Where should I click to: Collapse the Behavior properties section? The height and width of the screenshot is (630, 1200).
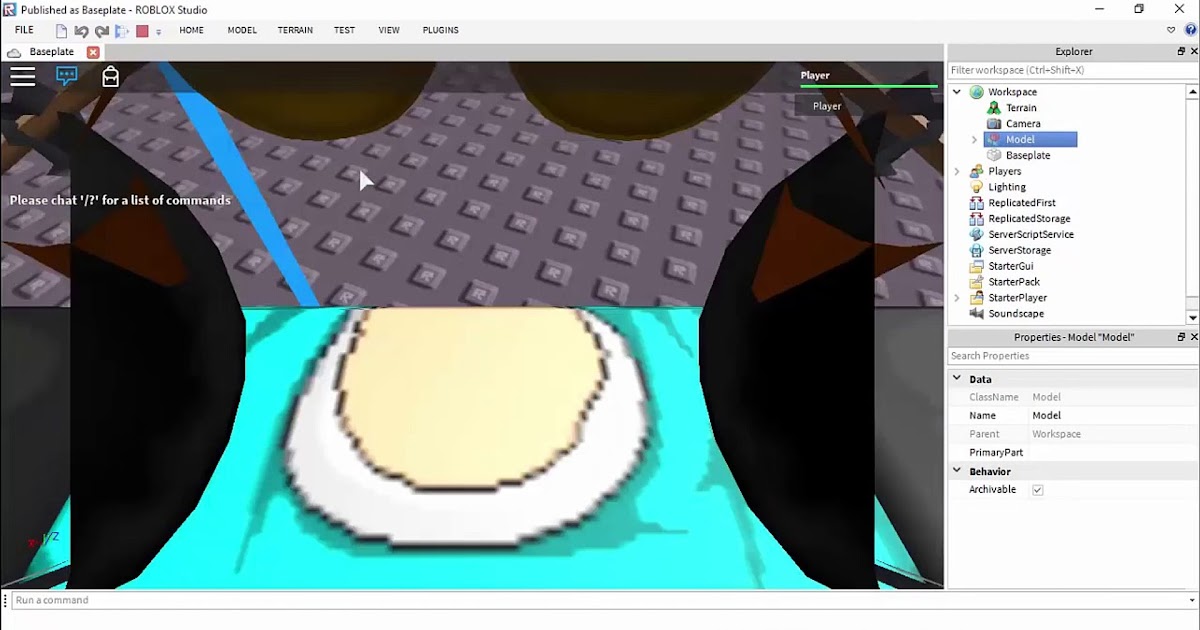point(957,471)
